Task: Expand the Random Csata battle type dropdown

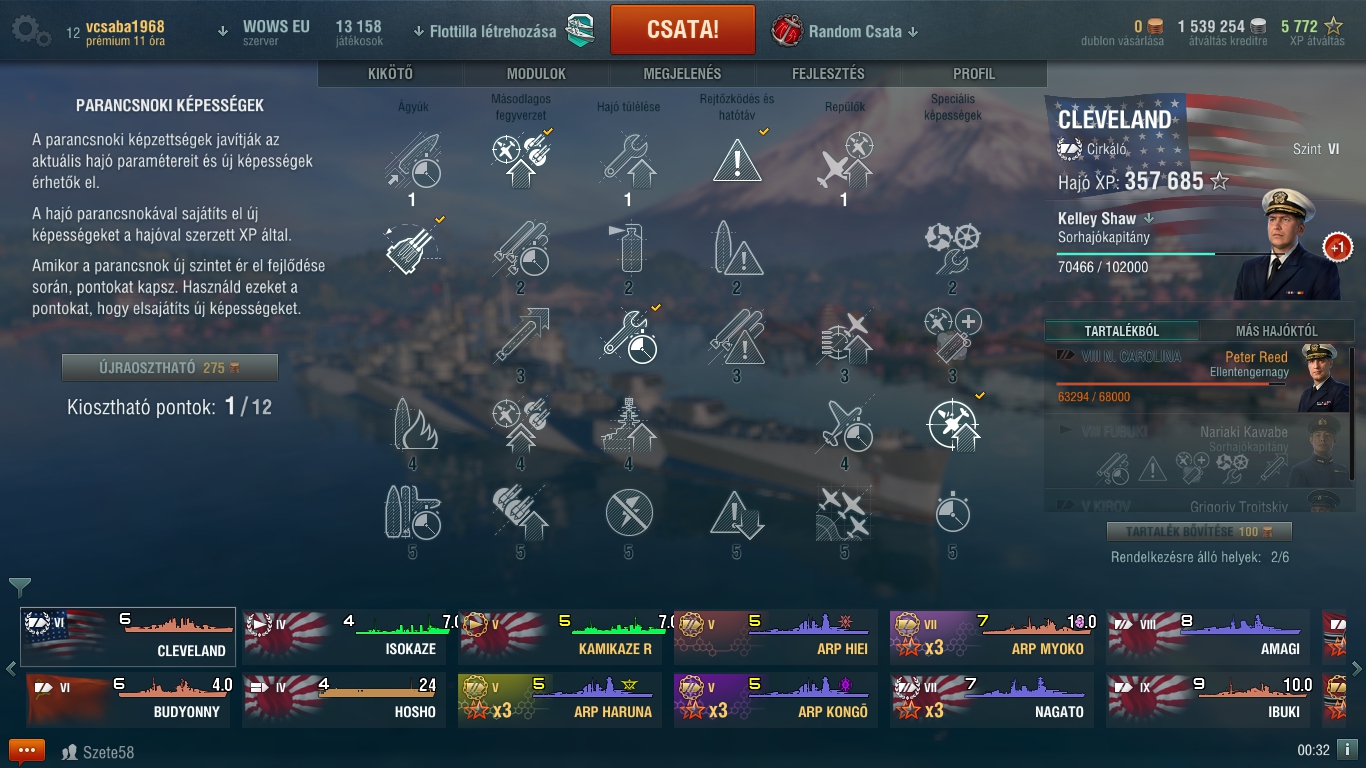Action: pos(846,31)
